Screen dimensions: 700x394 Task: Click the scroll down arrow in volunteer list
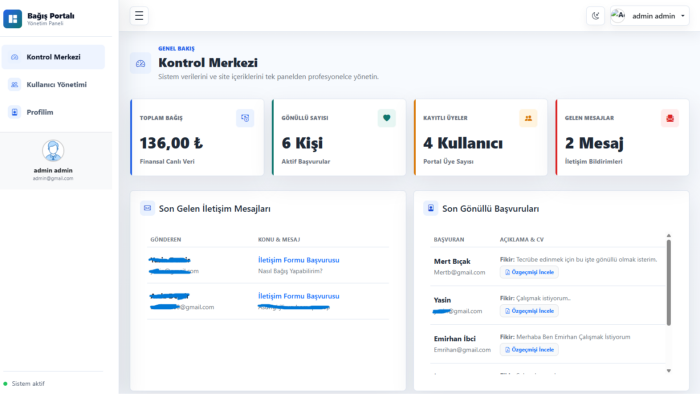point(669,371)
